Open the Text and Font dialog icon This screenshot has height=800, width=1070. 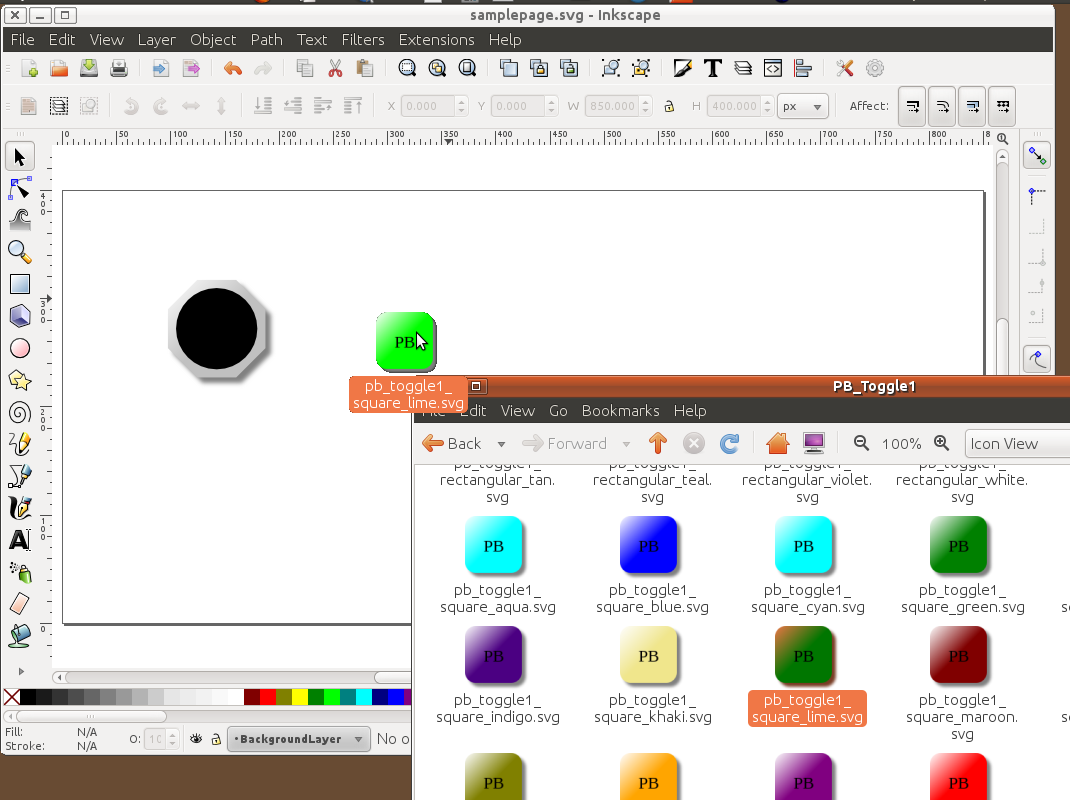coord(713,68)
